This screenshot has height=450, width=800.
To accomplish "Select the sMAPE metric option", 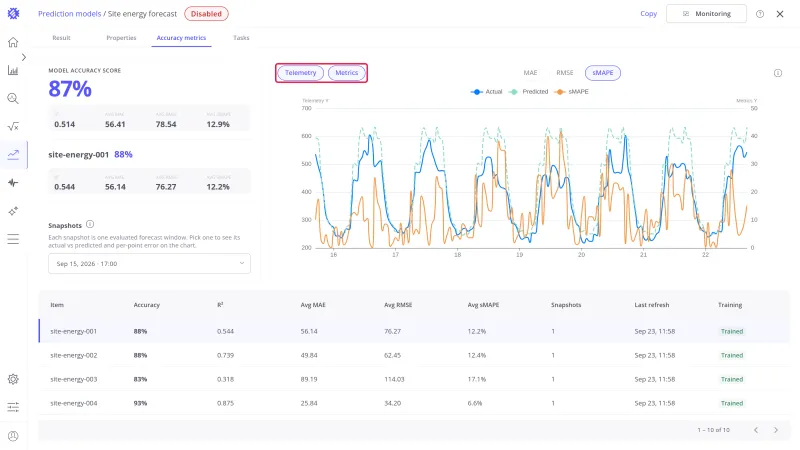I will click(603, 73).
